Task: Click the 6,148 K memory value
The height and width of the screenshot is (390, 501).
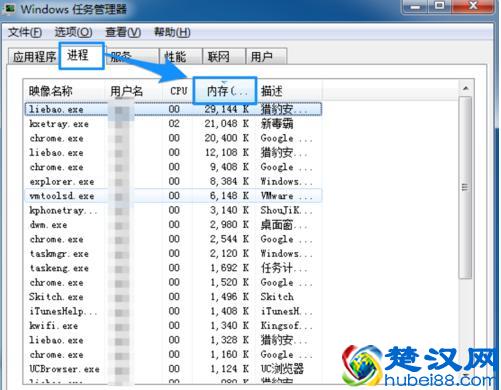Action: click(229, 196)
